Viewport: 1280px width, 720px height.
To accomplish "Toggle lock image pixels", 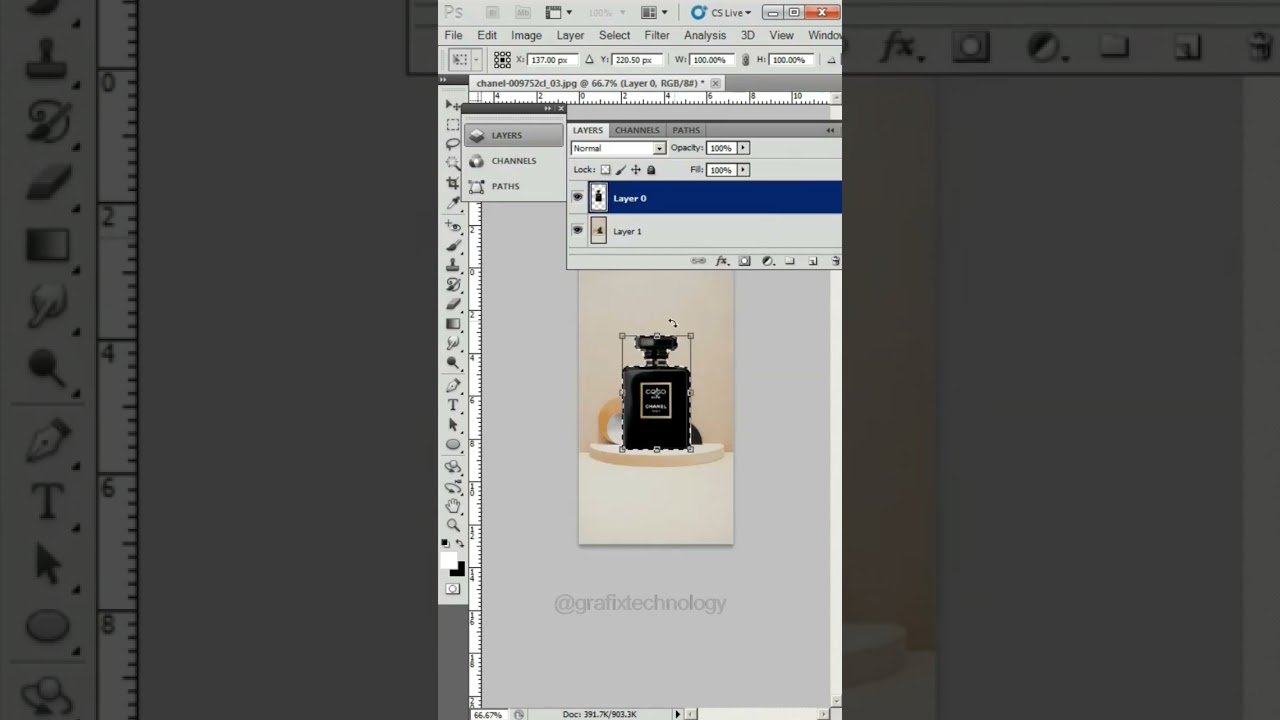I will (621, 170).
